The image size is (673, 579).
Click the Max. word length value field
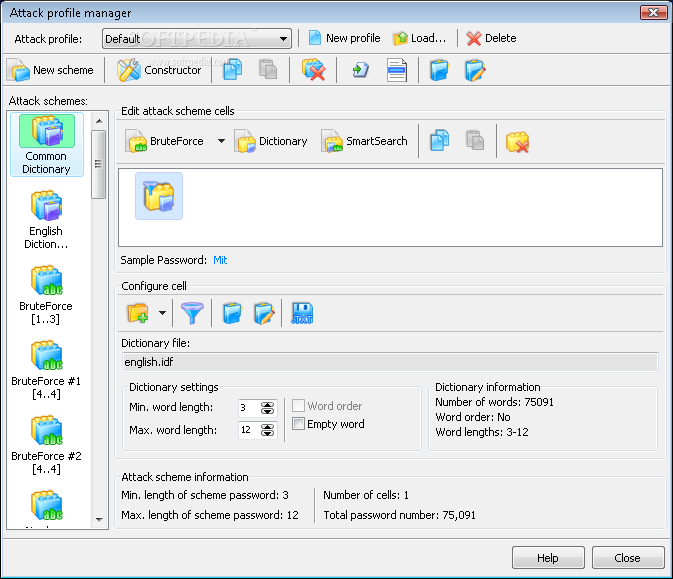249,430
